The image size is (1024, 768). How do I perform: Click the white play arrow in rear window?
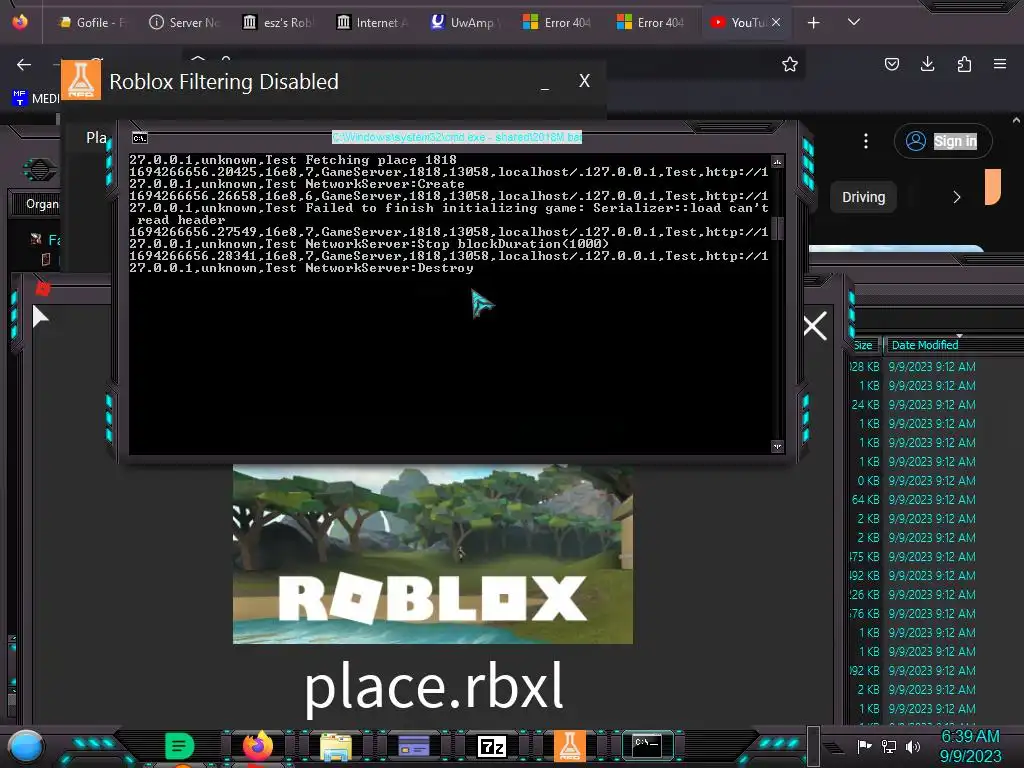40,317
